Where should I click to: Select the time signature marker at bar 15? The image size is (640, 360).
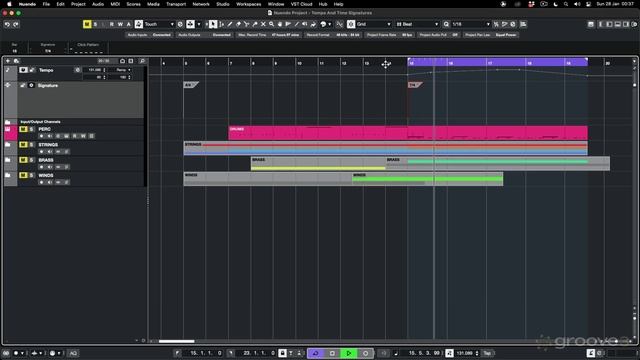tap(415, 85)
